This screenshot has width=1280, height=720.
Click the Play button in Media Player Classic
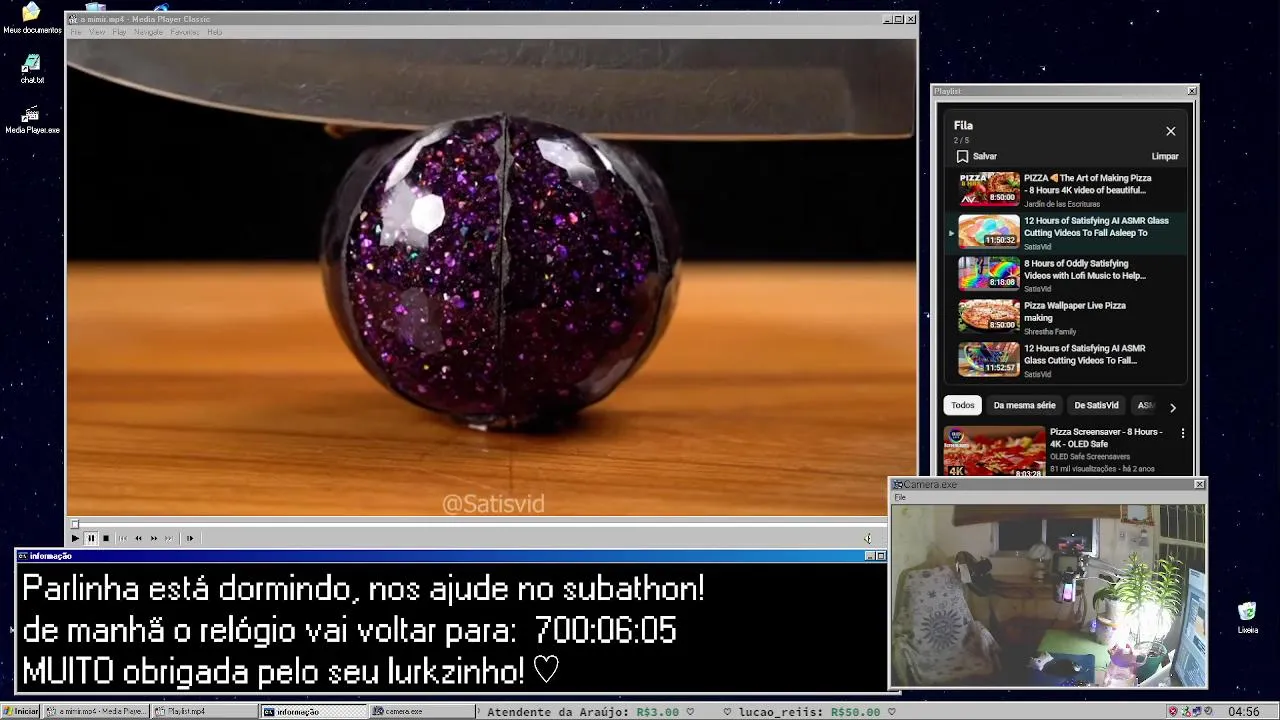pyautogui.click(x=75, y=538)
